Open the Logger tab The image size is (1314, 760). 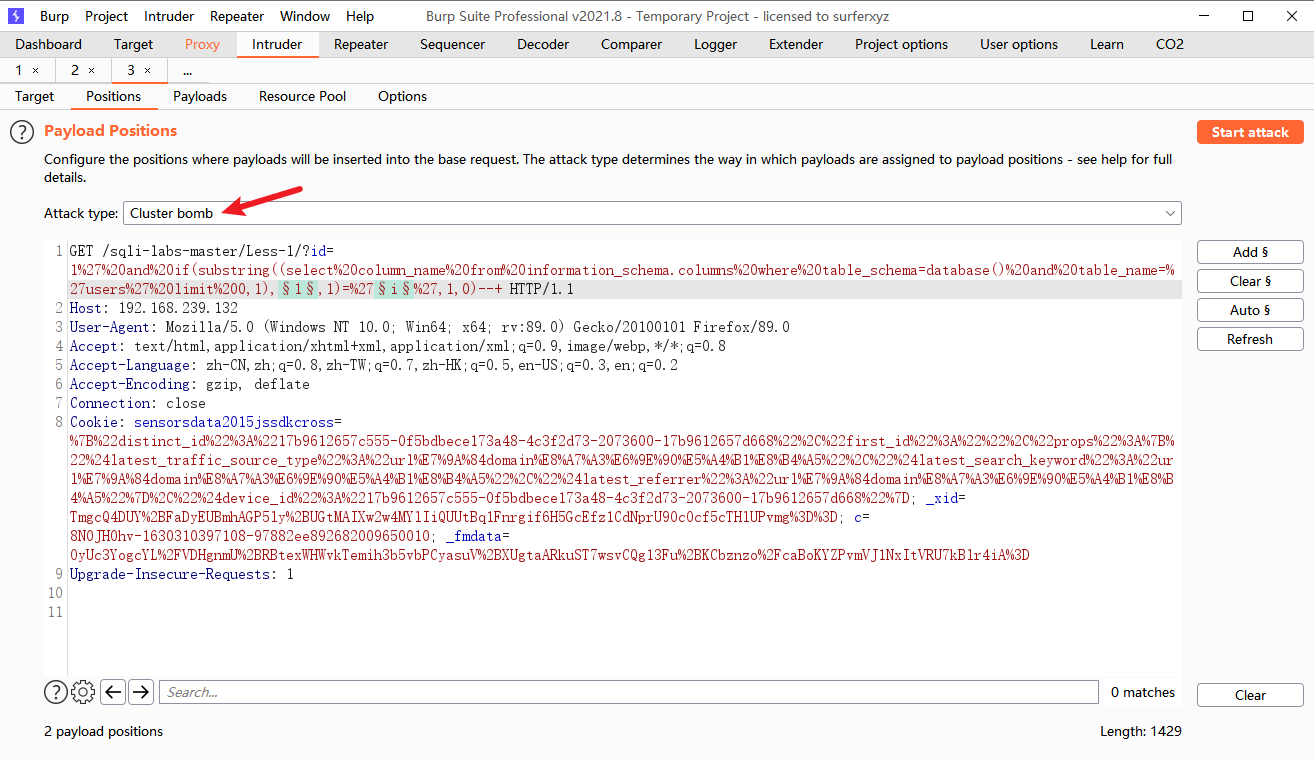tap(716, 44)
